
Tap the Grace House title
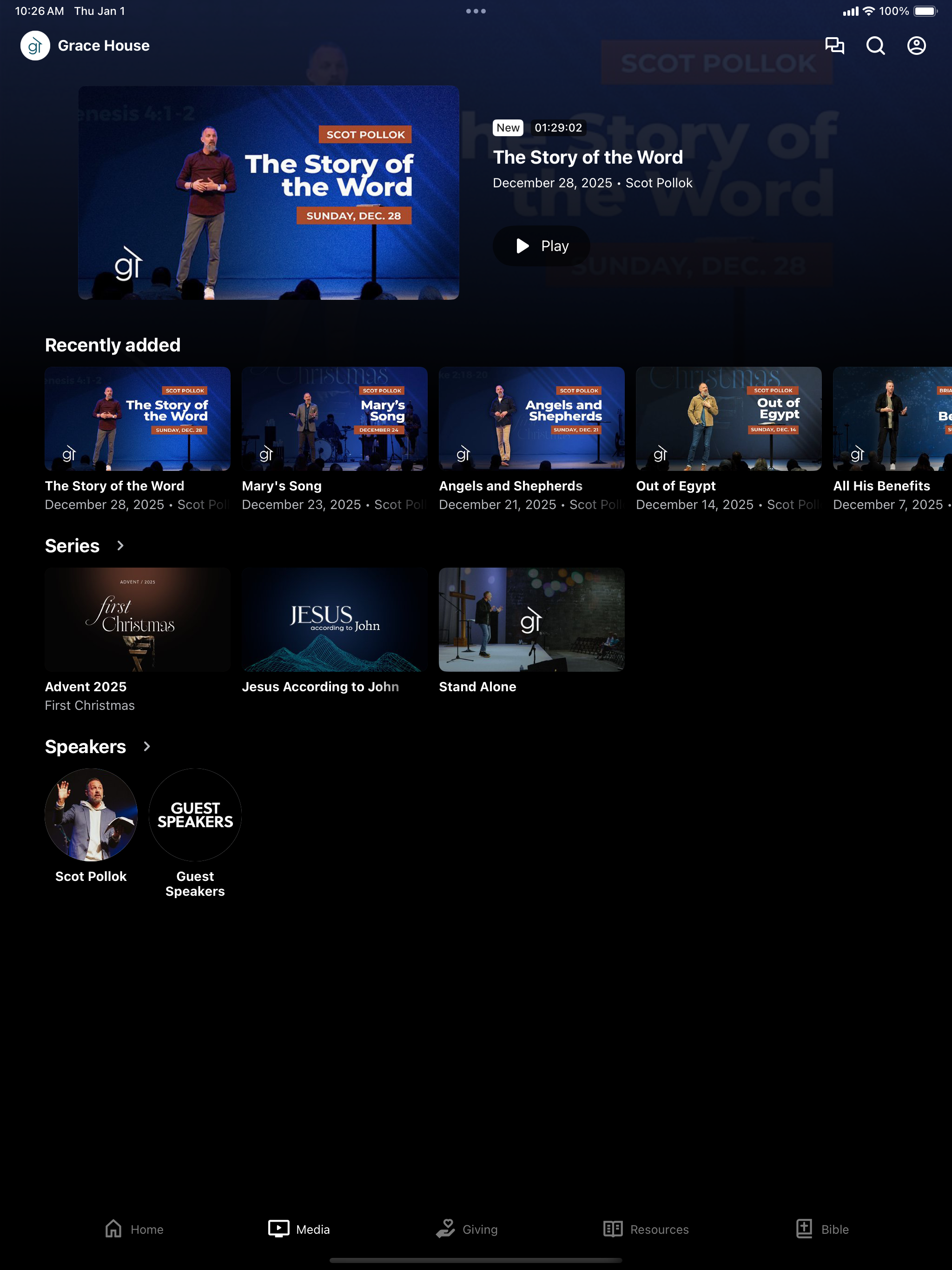104,46
